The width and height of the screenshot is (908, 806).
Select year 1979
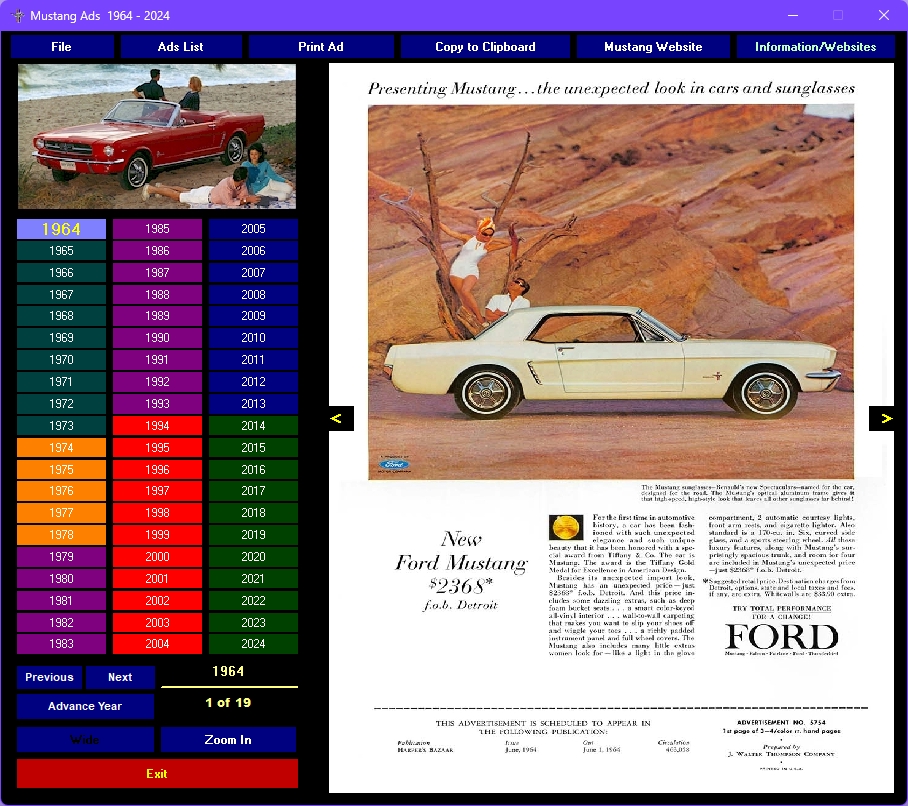(x=61, y=557)
